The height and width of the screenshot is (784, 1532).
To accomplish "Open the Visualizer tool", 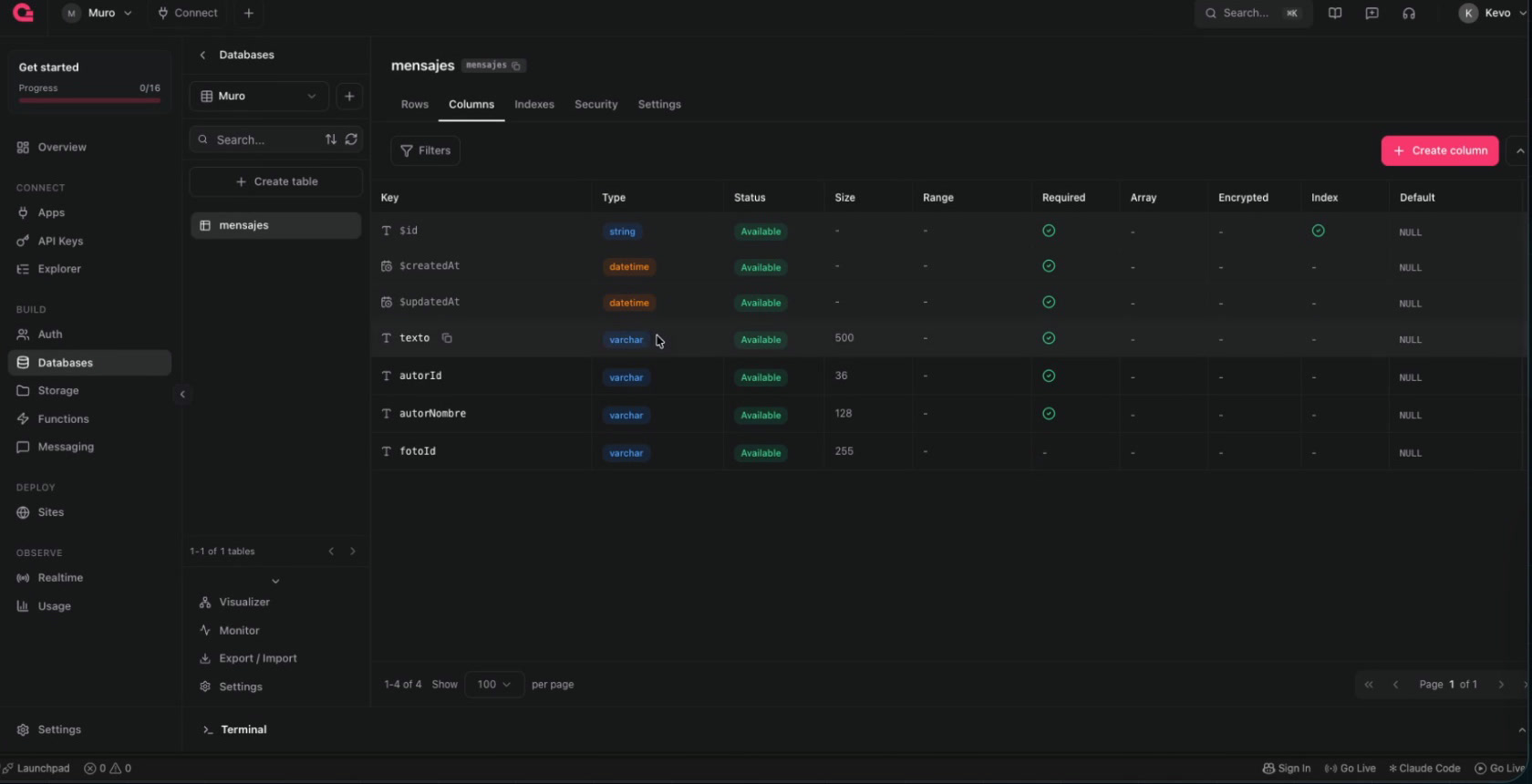I will 244,602.
